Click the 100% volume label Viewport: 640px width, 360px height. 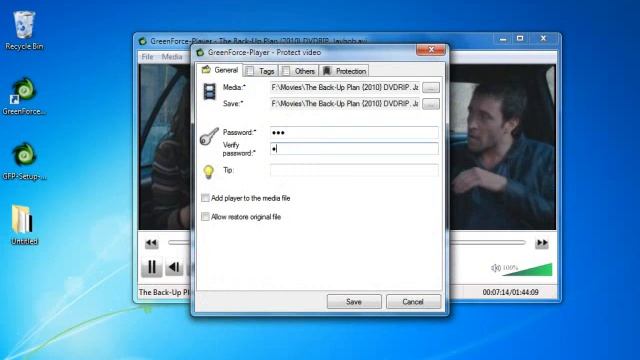tap(510, 268)
